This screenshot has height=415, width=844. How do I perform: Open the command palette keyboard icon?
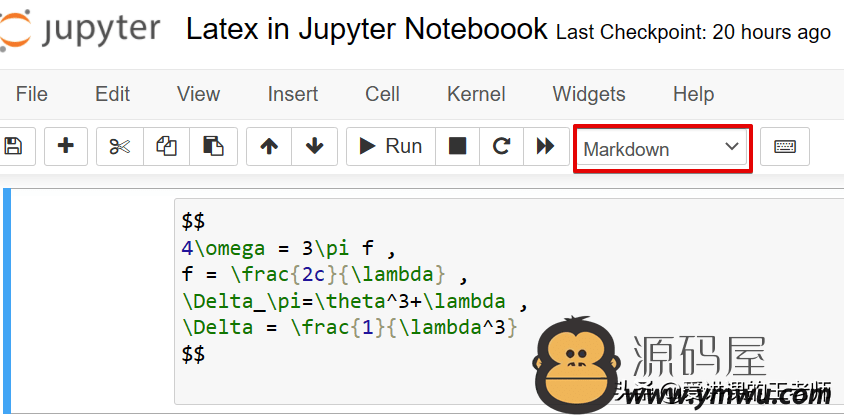tap(785, 146)
